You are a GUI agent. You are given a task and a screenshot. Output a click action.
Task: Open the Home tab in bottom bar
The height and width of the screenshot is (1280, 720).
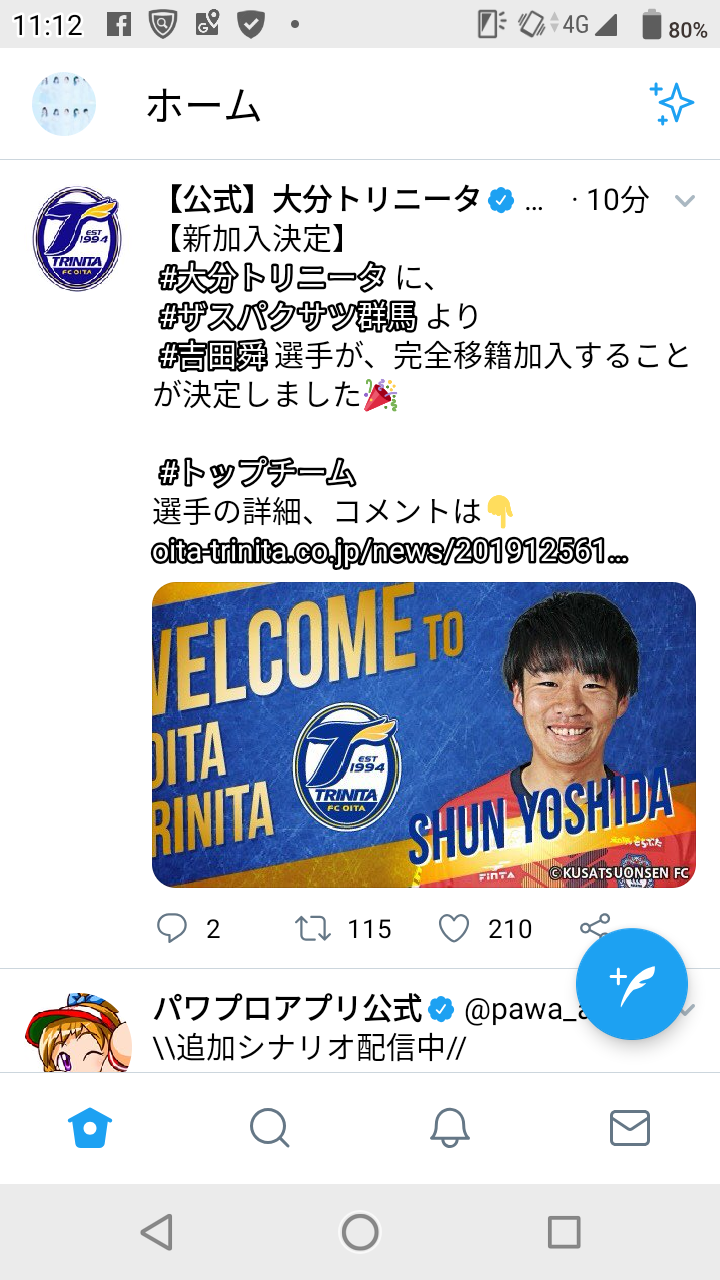90,1128
